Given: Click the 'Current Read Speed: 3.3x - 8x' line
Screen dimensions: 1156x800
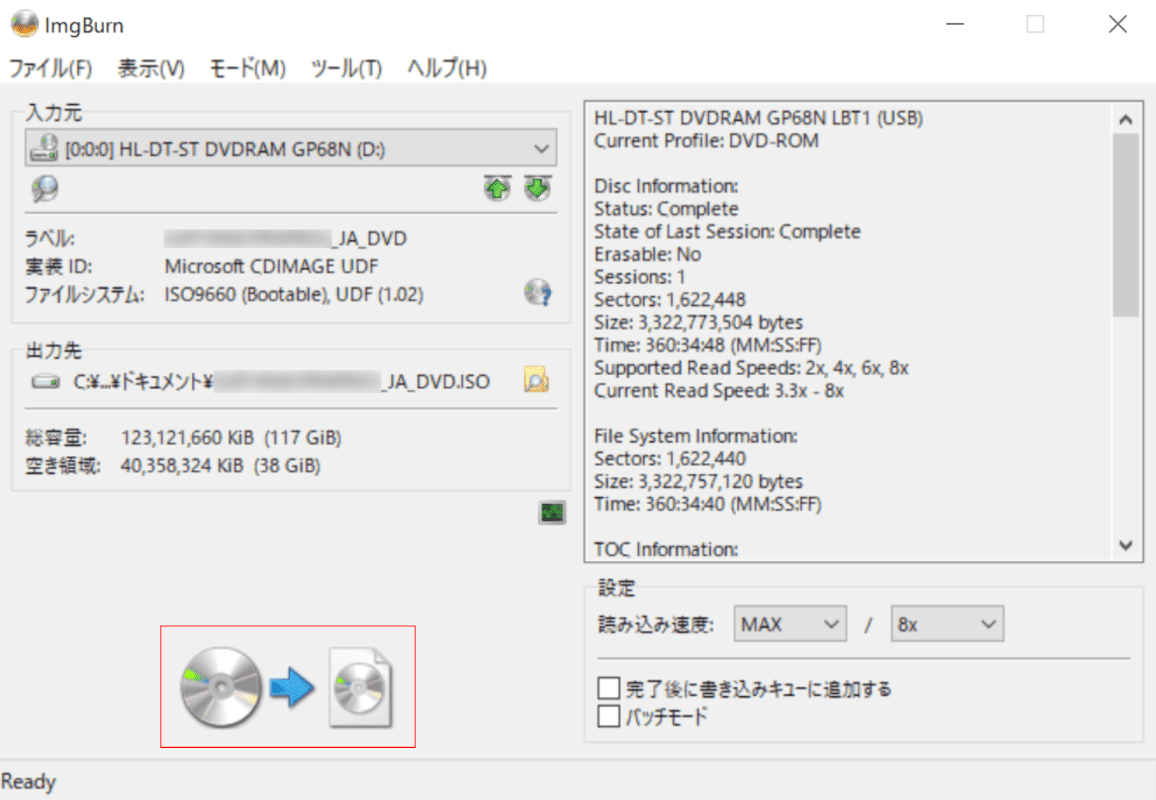Looking at the screenshot, I should coord(719,391).
